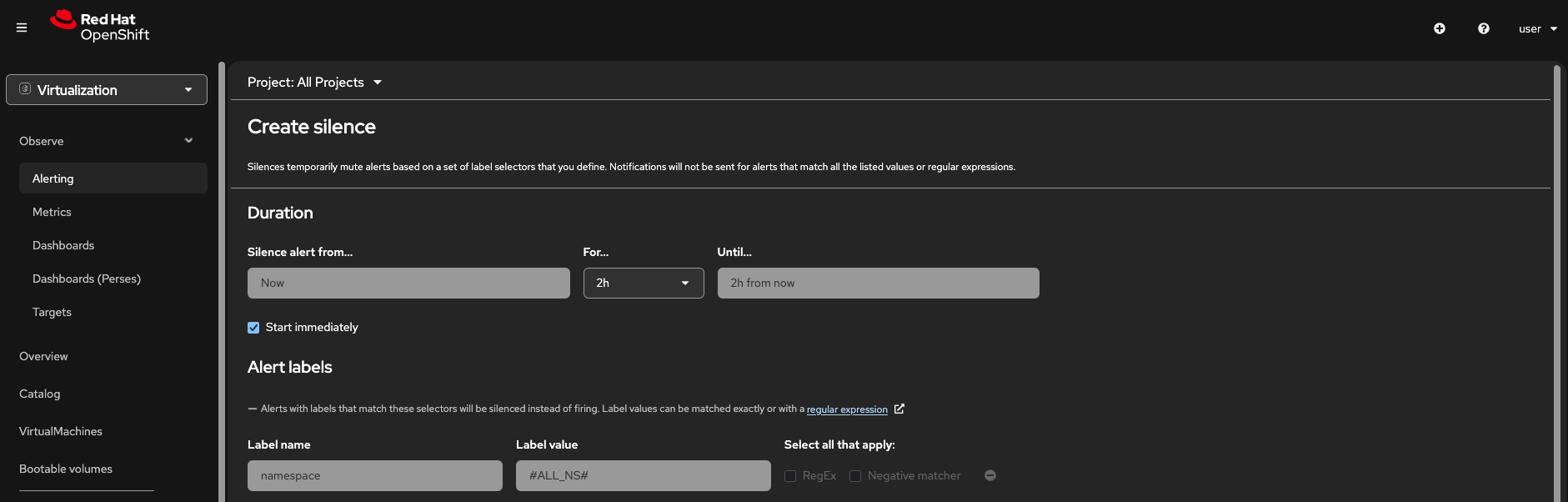Enable the RegEx checkbox
This screenshot has height=502, width=1568.
(790, 476)
